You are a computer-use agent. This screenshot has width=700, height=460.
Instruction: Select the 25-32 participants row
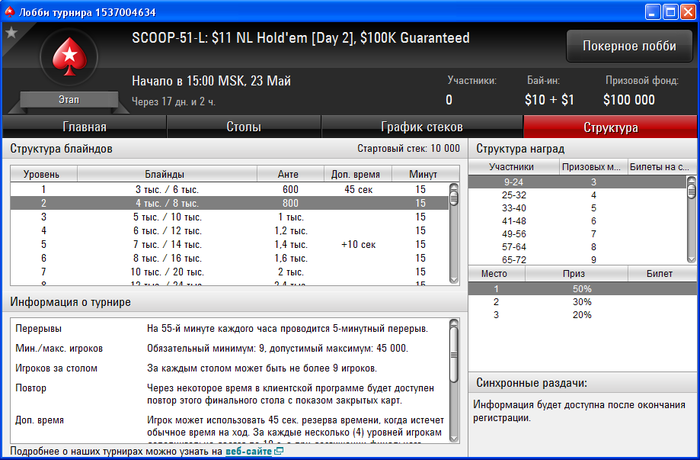tap(577, 195)
